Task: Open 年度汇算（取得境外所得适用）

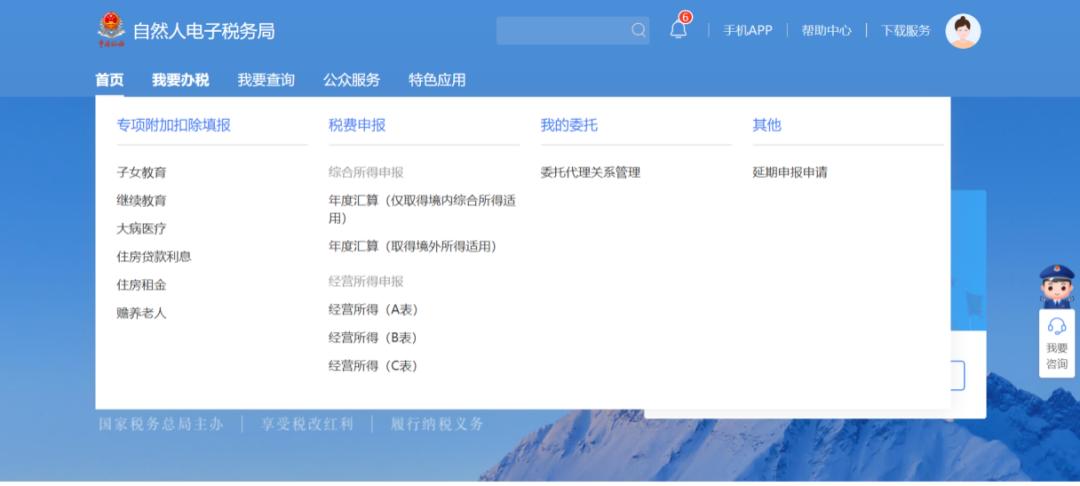Action: 415,246
